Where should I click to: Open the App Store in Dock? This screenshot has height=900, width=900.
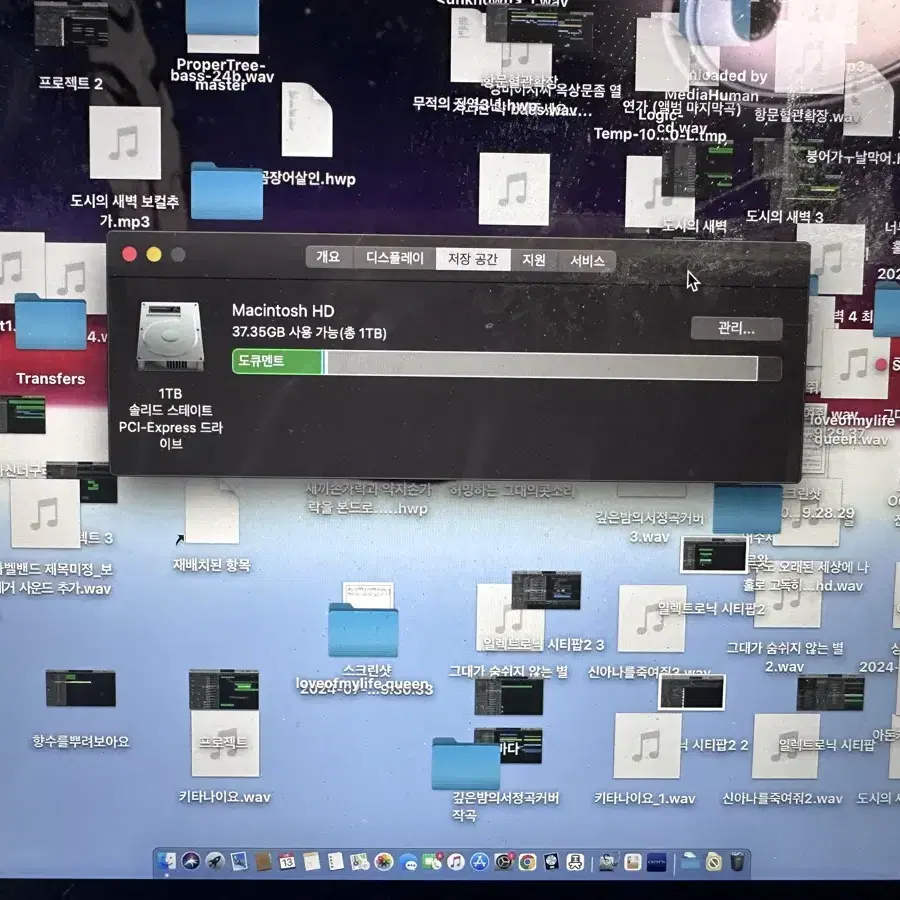[x=479, y=862]
